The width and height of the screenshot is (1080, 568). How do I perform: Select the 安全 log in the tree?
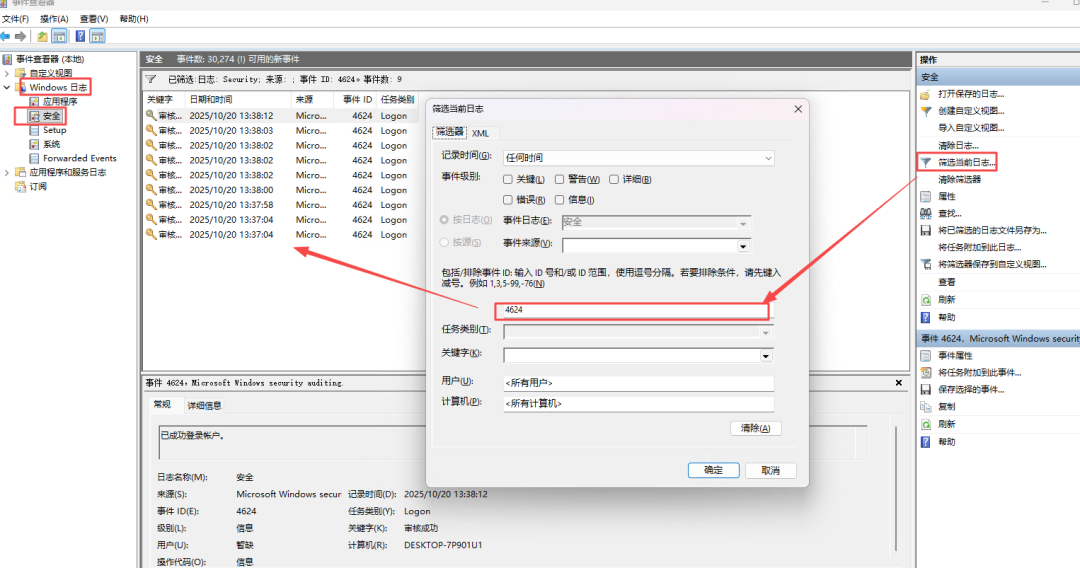[x=51, y=116]
